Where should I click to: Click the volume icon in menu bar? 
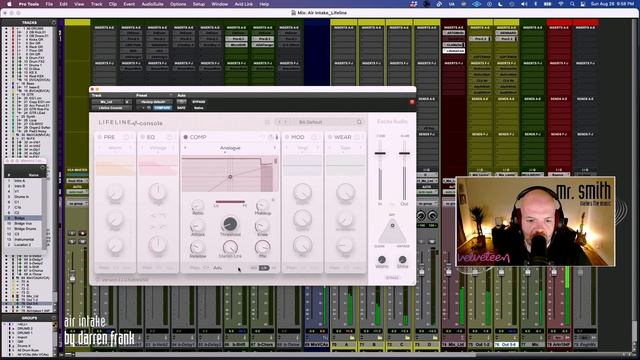pyautogui.click(x=525, y=4)
